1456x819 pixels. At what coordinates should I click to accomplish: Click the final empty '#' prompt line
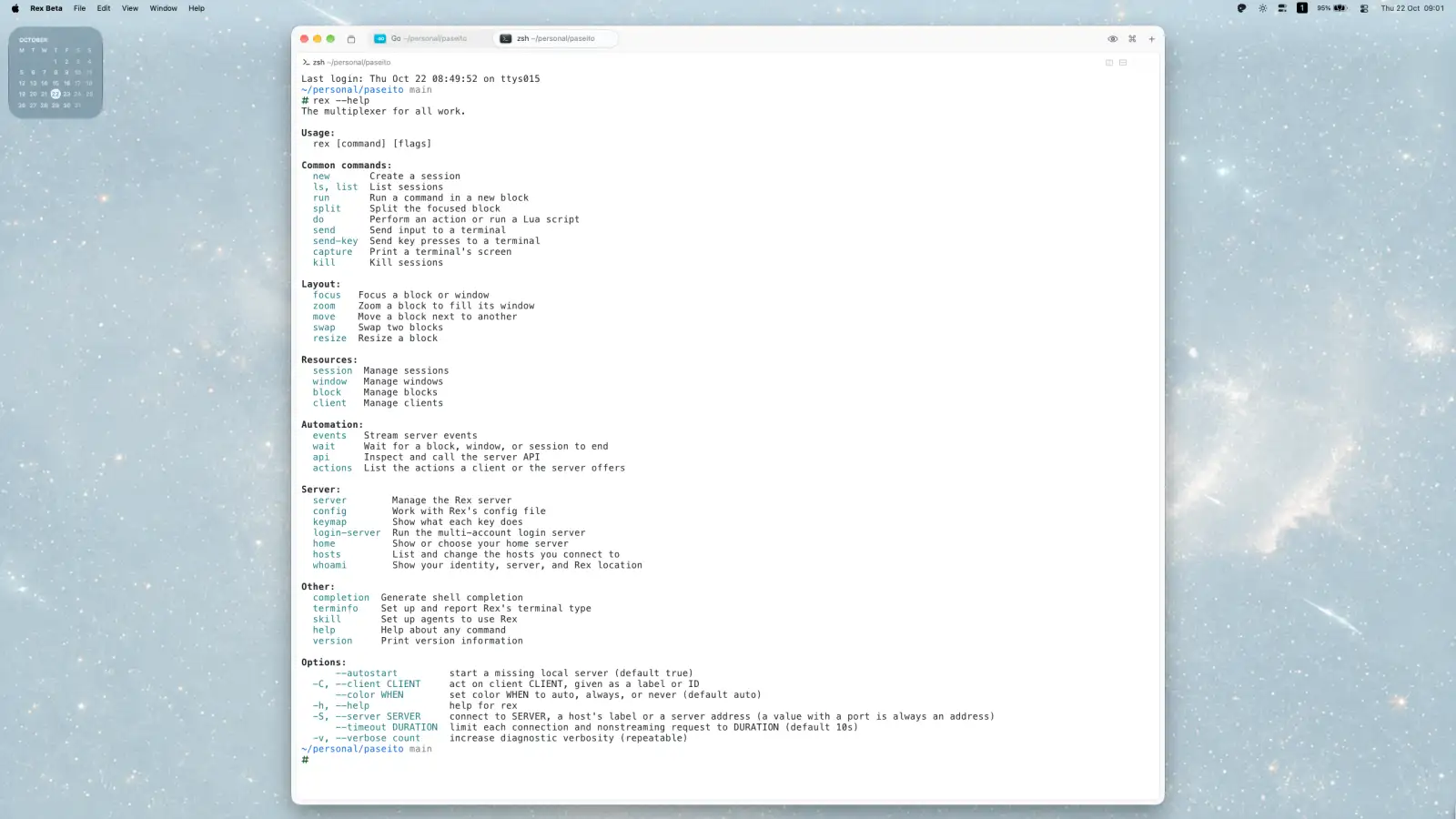pos(305,760)
